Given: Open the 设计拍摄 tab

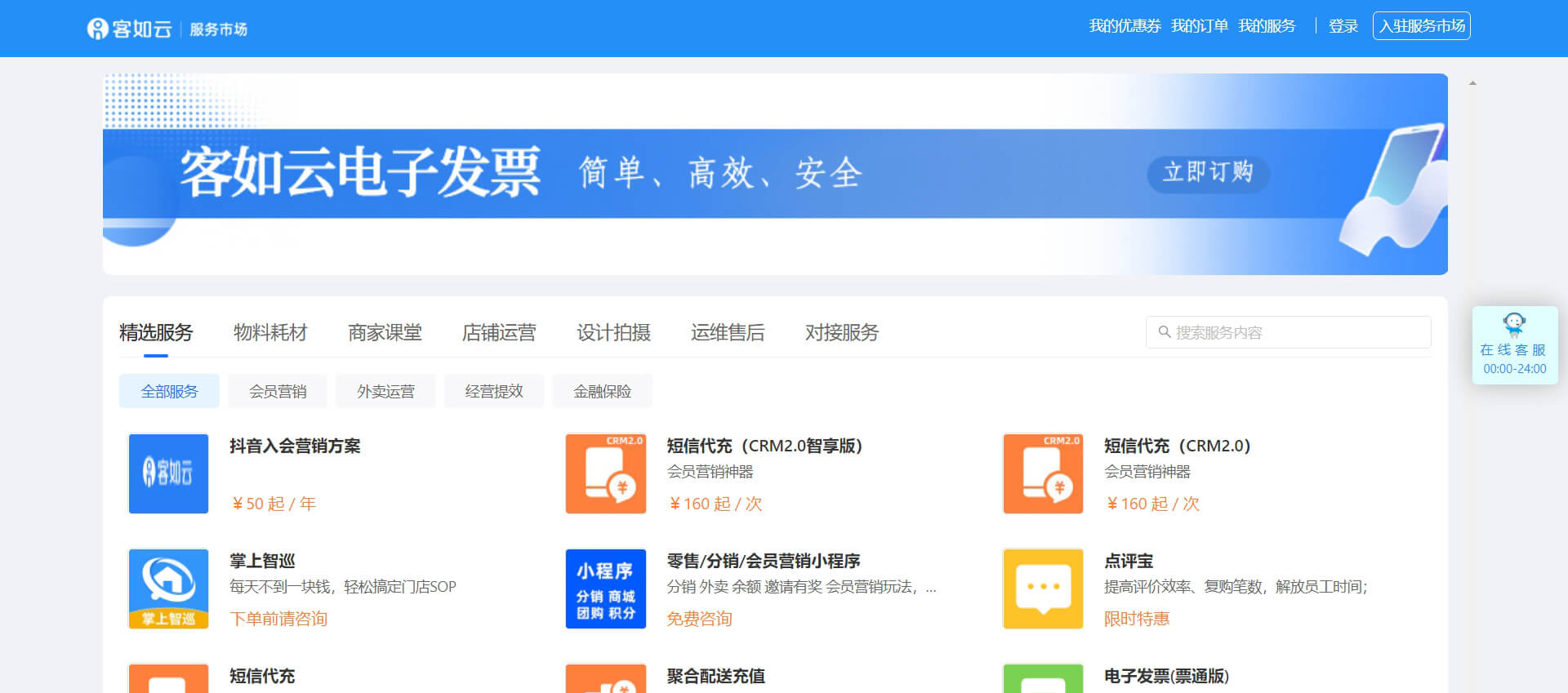Looking at the screenshot, I should click(x=613, y=333).
